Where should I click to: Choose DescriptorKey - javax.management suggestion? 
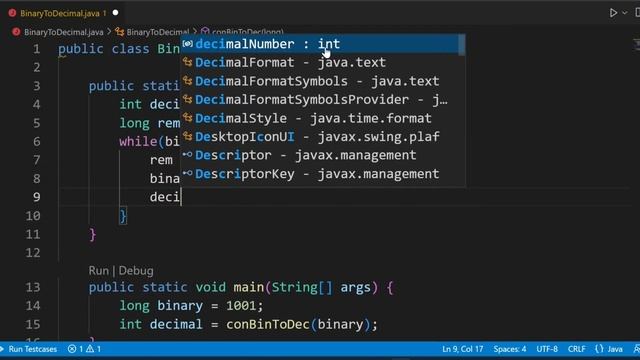[x=320, y=174]
